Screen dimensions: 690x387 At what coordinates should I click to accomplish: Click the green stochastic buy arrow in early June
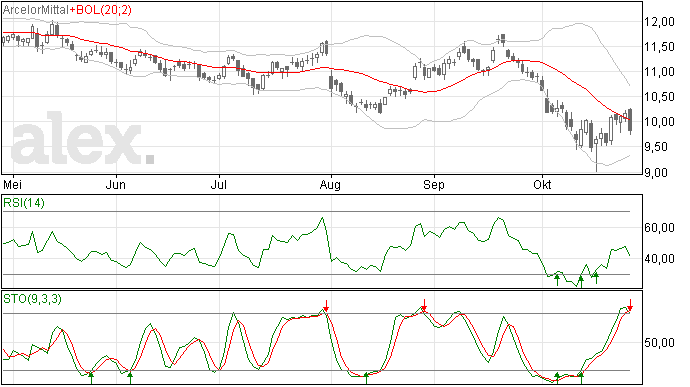click(x=130, y=378)
